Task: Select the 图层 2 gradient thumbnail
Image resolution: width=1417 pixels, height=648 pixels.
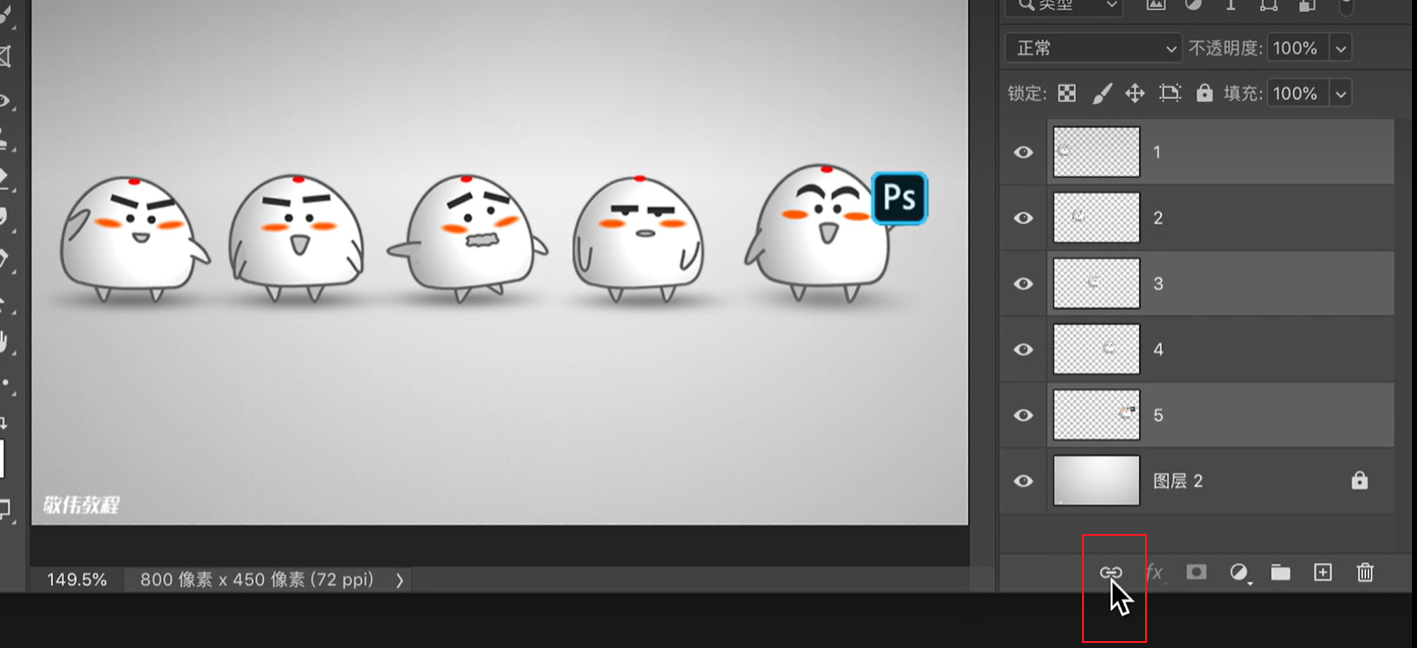Action: [1096, 481]
